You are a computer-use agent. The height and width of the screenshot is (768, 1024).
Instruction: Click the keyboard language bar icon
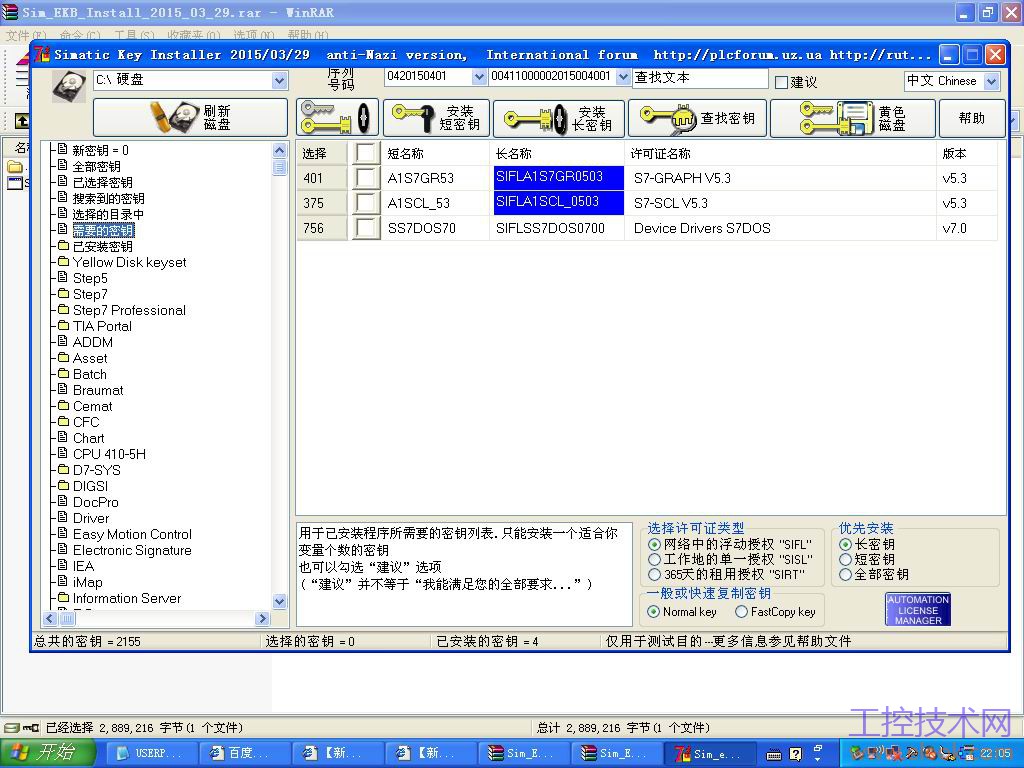[x=774, y=755]
